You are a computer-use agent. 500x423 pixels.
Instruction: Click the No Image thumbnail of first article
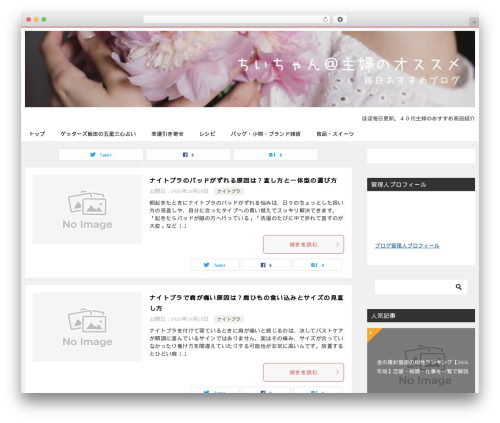[87, 209]
